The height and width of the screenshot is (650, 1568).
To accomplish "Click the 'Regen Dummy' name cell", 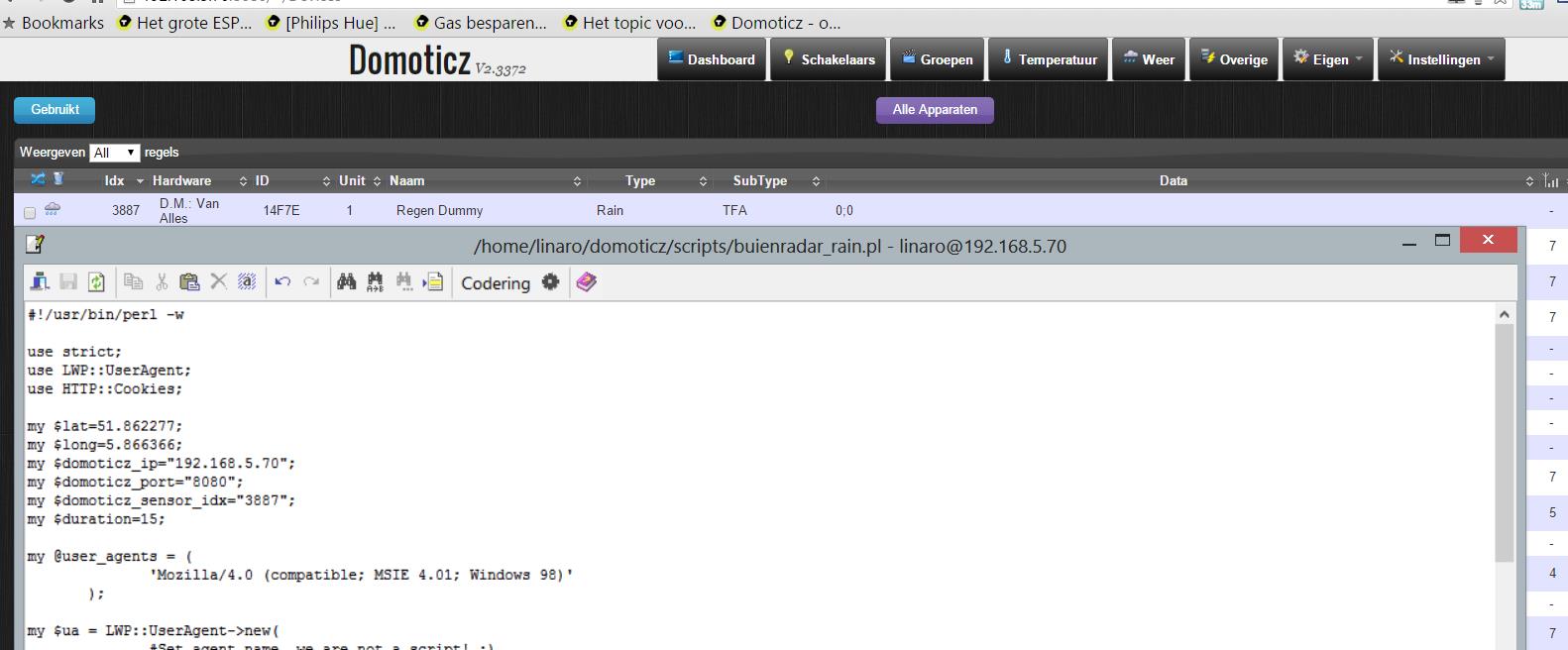I will 439,210.
